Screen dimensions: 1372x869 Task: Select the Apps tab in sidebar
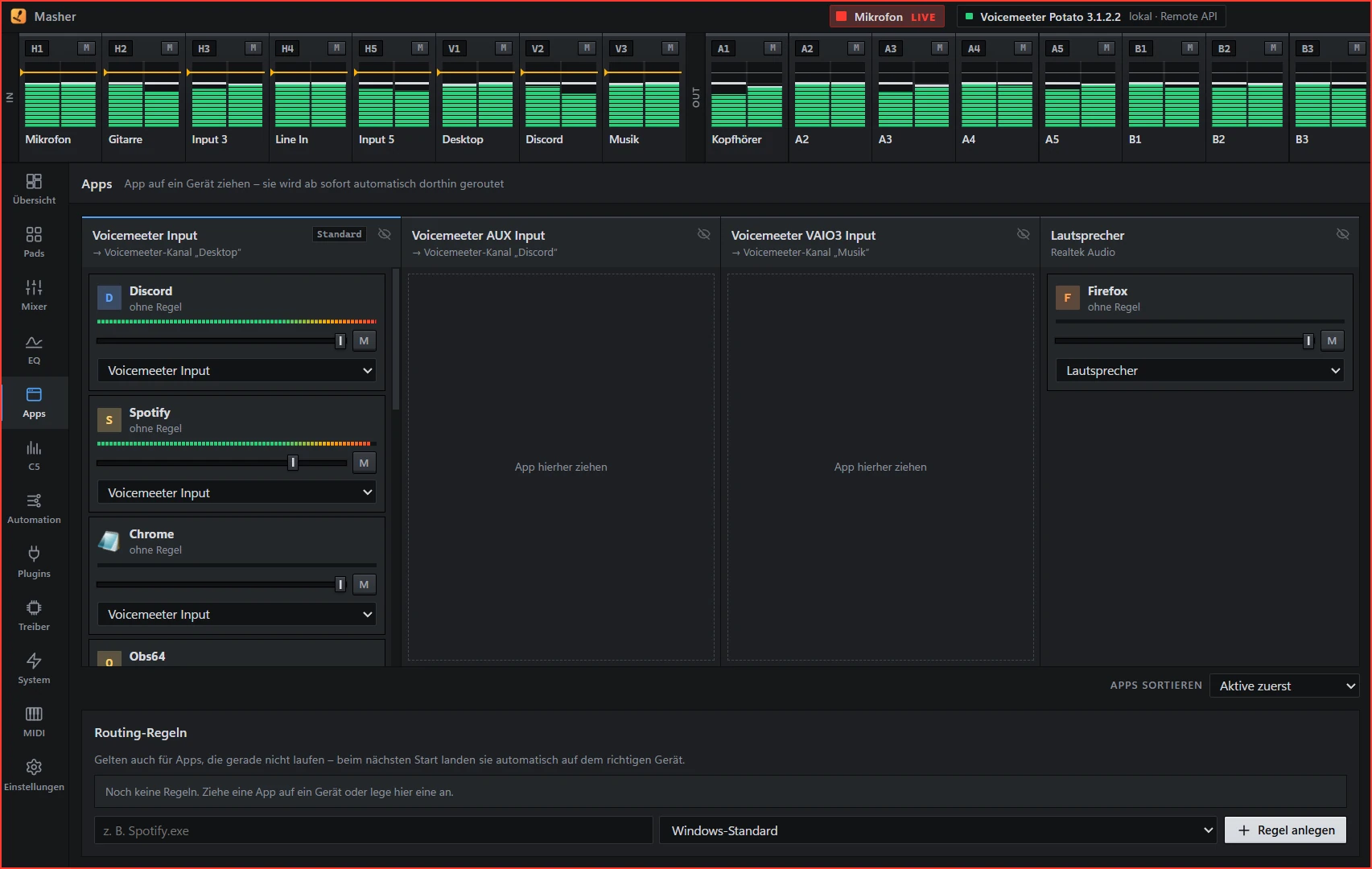coord(34,402)
